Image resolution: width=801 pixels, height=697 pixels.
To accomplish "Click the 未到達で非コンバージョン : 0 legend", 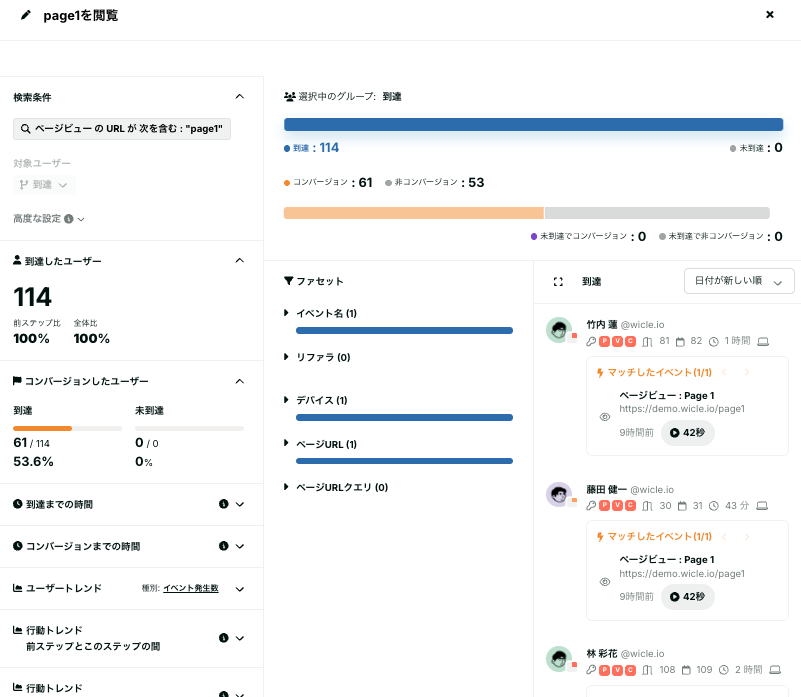I will tap(721, 236).
